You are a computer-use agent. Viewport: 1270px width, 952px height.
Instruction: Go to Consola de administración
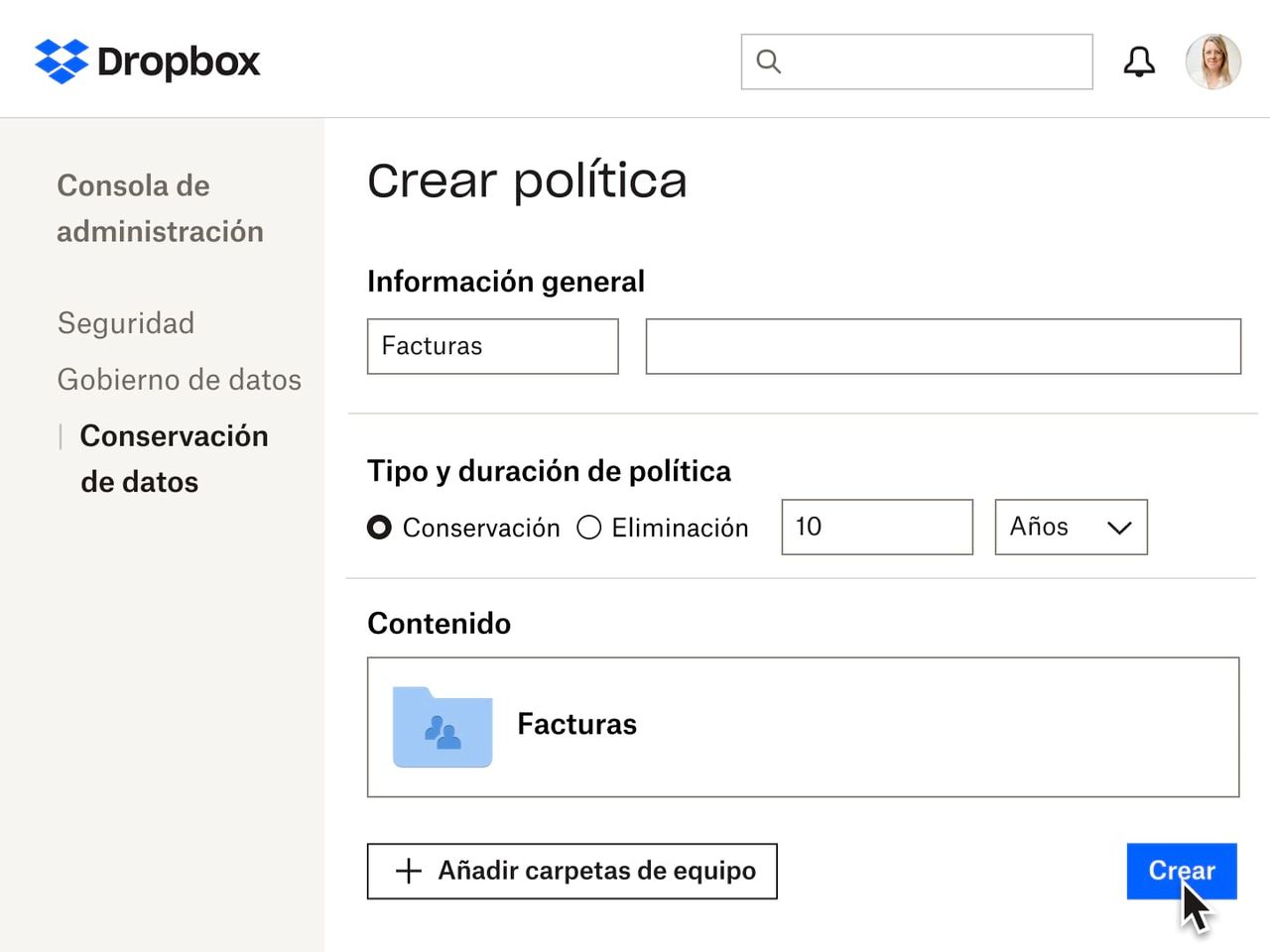click(x=161, y=208)
